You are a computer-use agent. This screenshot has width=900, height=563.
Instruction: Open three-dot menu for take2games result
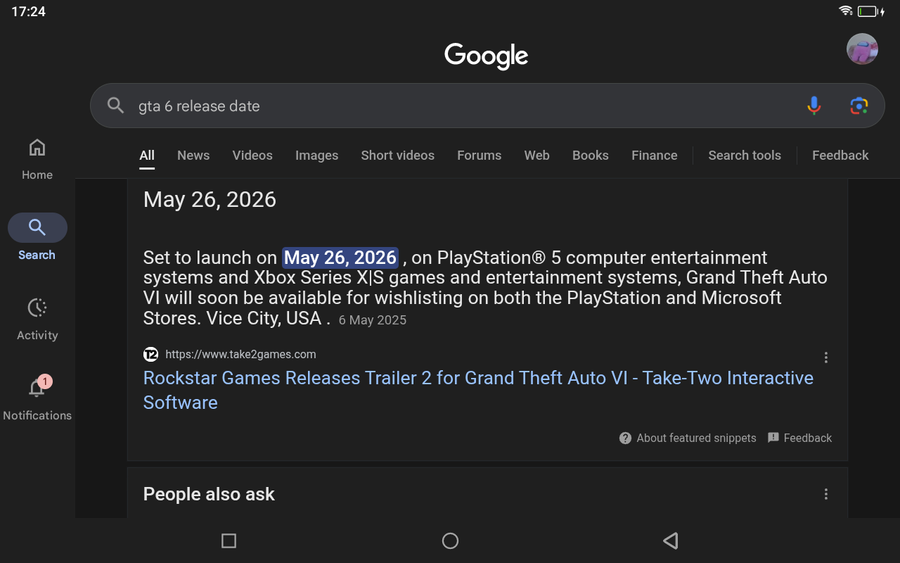tap(826, 358)
